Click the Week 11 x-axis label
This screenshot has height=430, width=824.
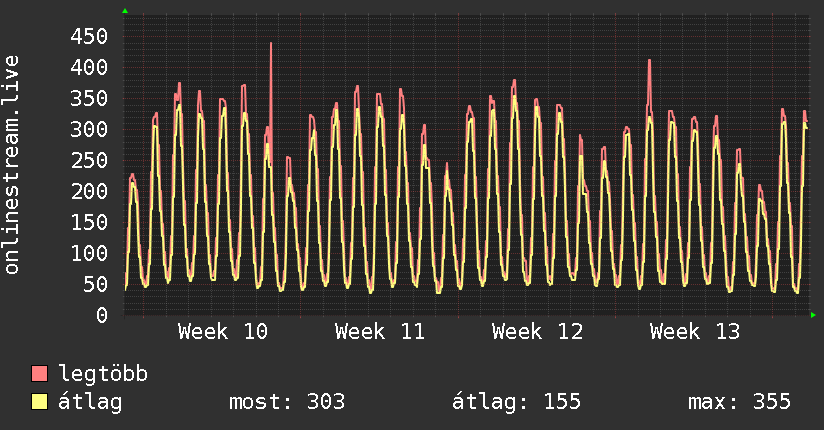coord(380,332)
